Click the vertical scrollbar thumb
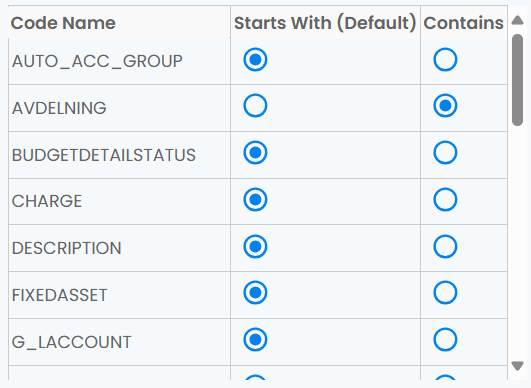The width and height of the screenshot is (531, 388). 517,80
